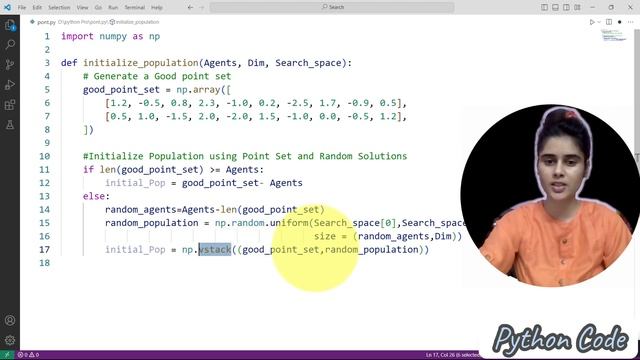The width and height of the screenshot is (640, 360).
Task: Run the Python file with play icon
Action: click(x=592, y=22)
